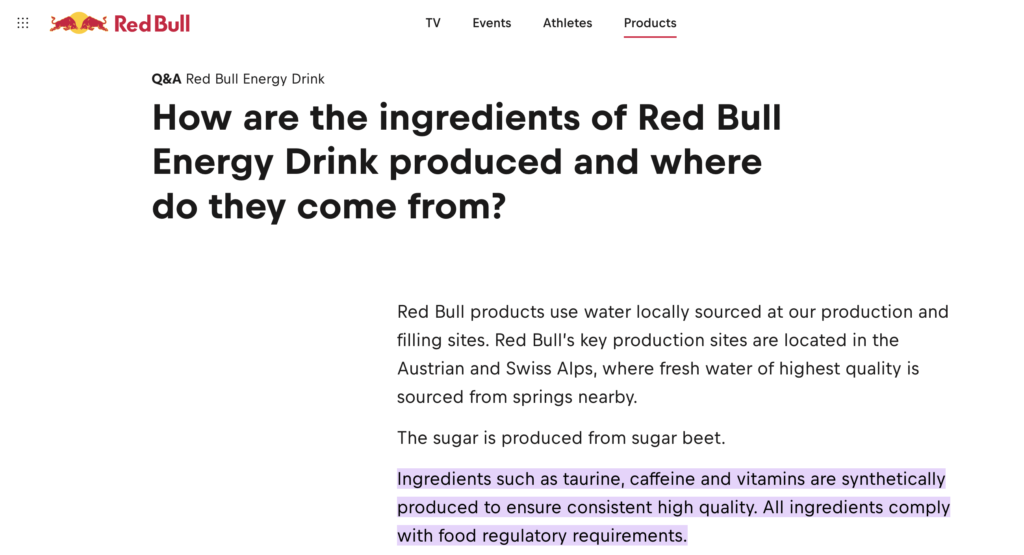This screenshot has width=1024, height=555.
Task: Click 'Energy Drink produced and where' headline line
Action: [x=456, y=162]
